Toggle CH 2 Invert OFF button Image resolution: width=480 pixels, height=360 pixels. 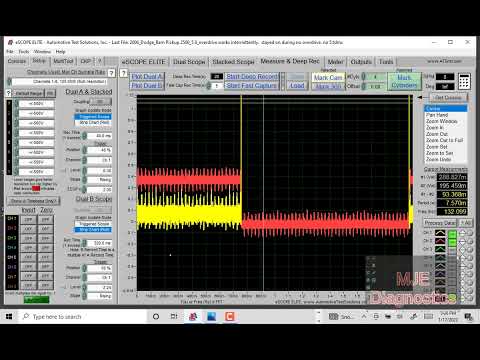point(28,229)
